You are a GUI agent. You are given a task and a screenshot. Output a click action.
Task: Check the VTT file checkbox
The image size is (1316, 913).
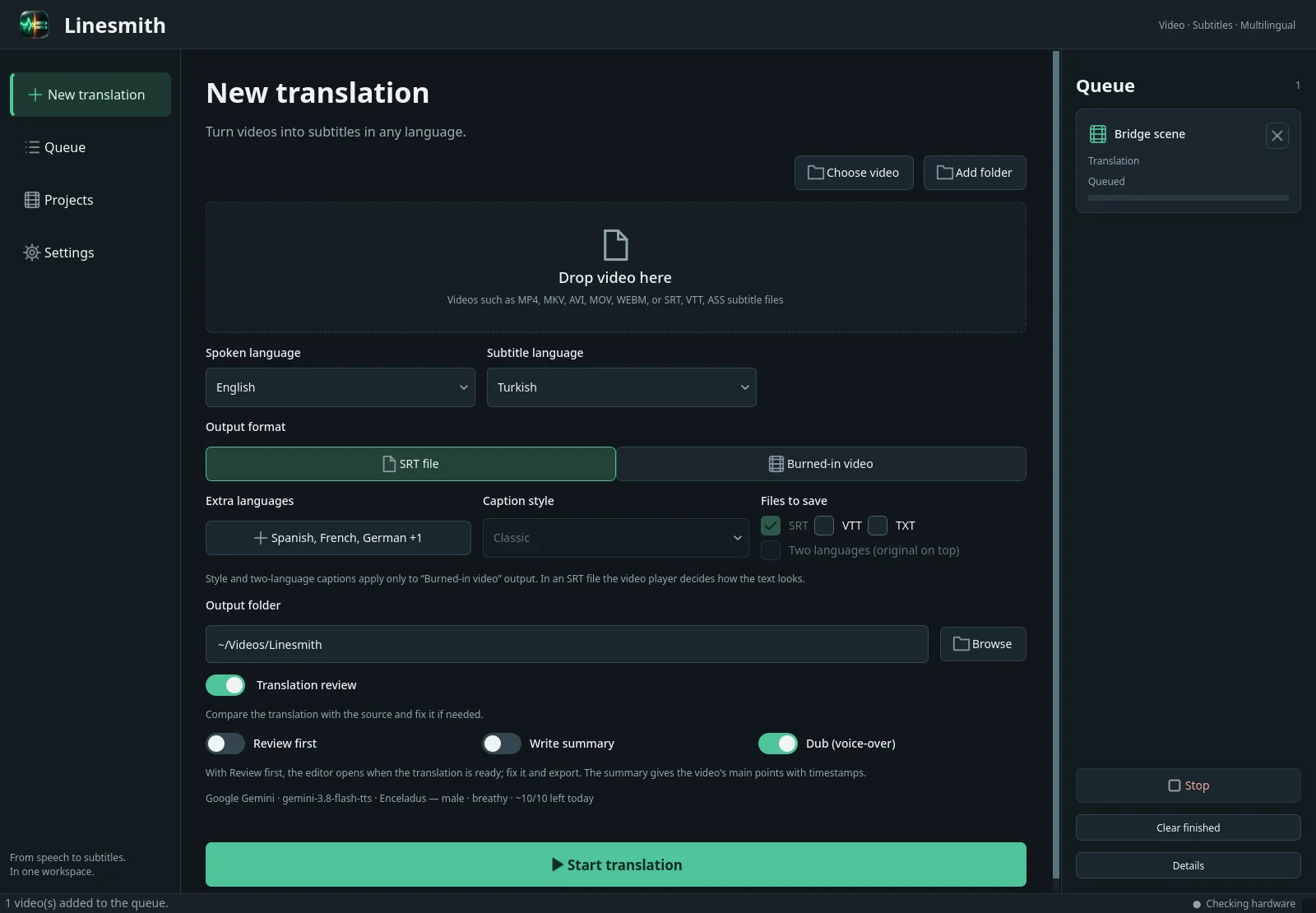point(824,526)
